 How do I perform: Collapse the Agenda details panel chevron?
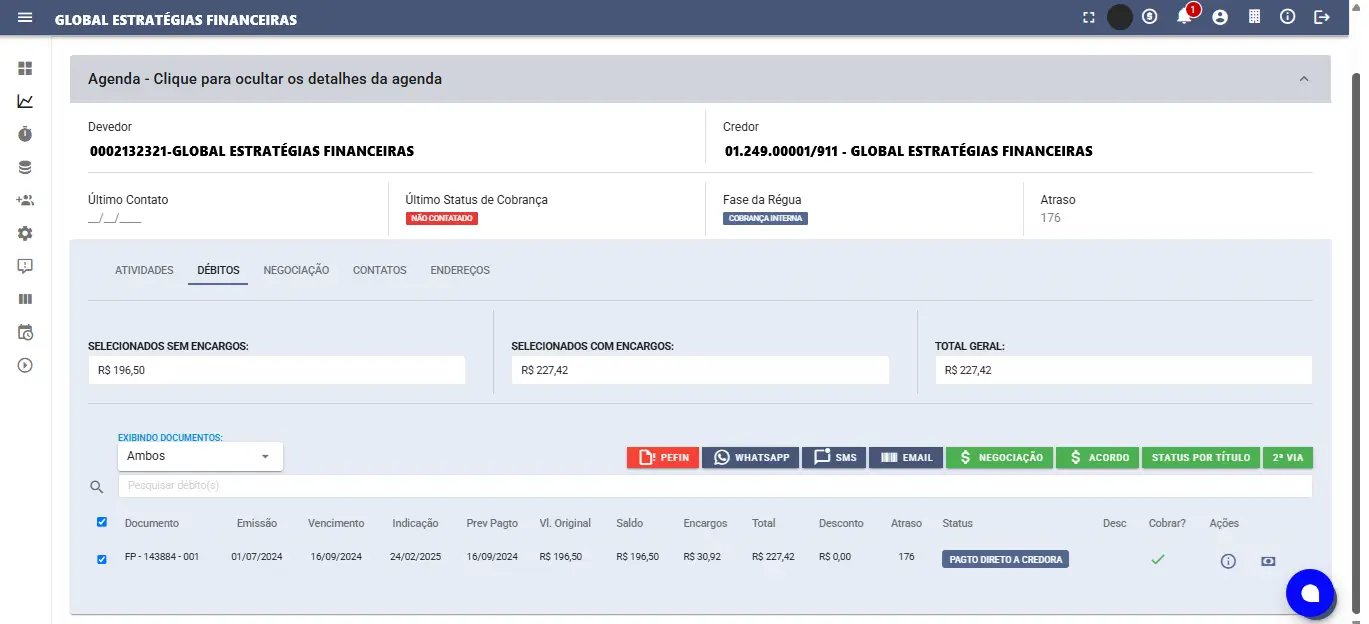tap(1303, 79)
